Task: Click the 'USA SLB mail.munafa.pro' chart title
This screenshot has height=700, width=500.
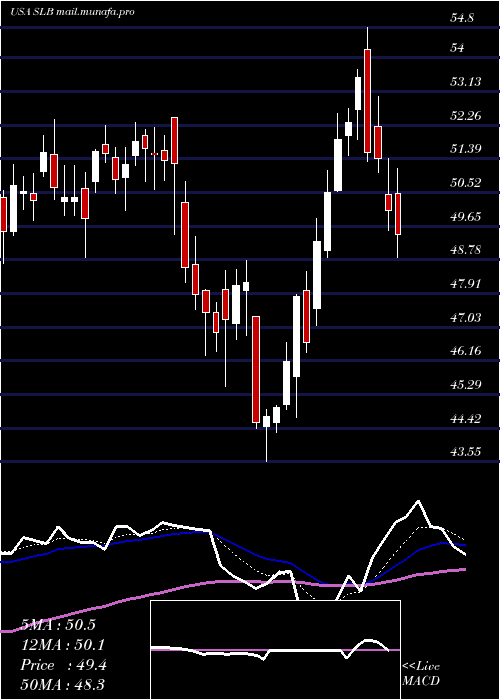Action: 72,12
